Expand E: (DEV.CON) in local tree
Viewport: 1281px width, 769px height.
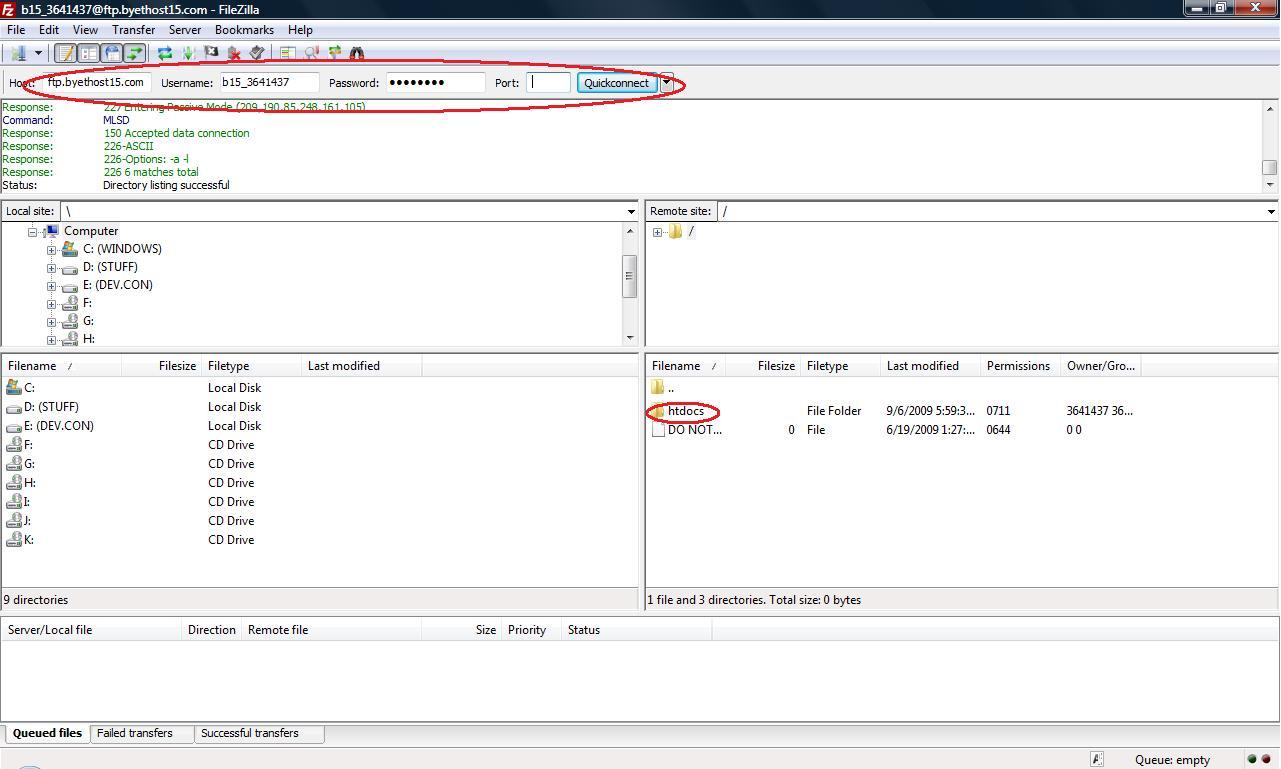(x=51, y=285)
